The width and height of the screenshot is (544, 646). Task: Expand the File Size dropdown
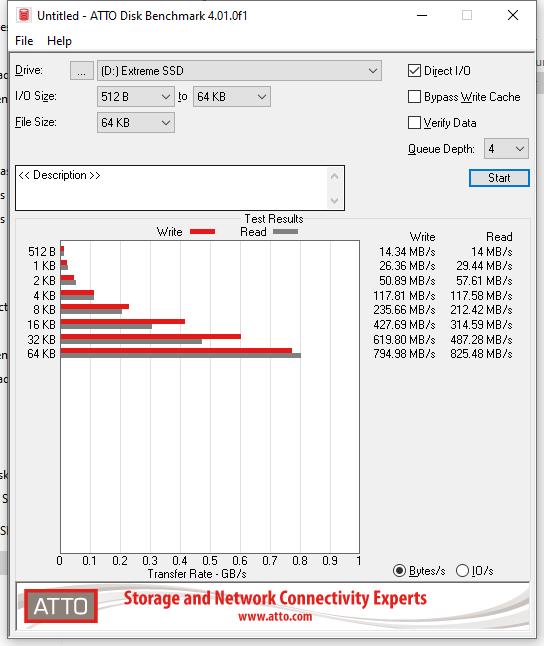[x=136, y=123]
